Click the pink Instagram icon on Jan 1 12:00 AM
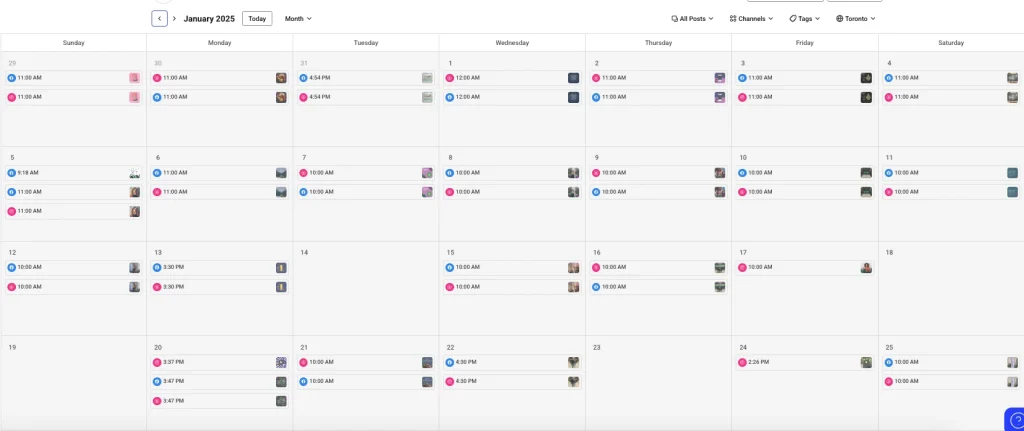The image size is (1024, 431). pyautogui.click(x=449, y=78)
